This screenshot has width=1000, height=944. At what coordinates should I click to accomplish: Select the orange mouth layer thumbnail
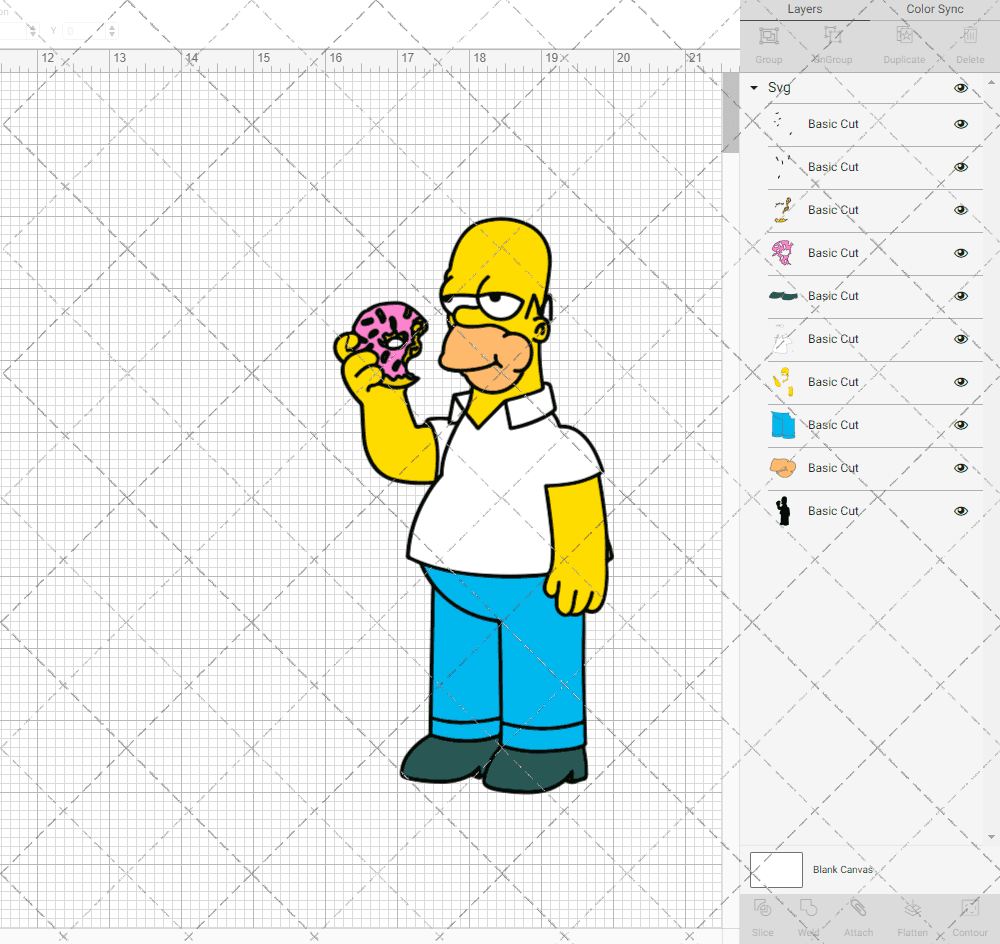783,468
